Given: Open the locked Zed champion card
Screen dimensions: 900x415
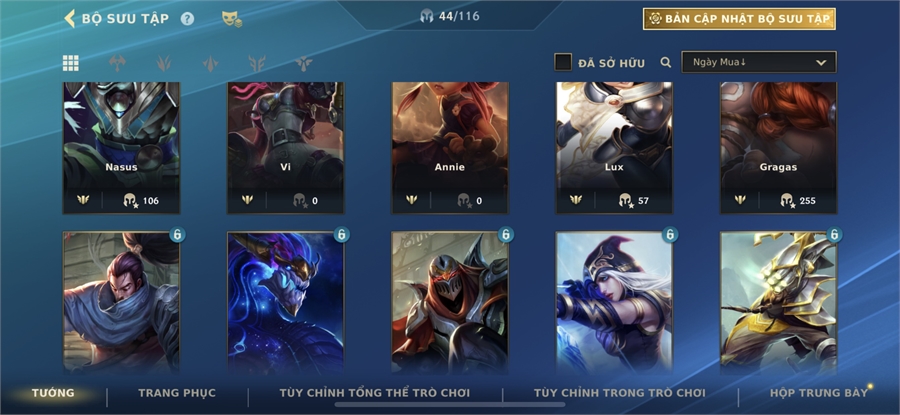Looking at the screenshot, I should pos(449,303).
